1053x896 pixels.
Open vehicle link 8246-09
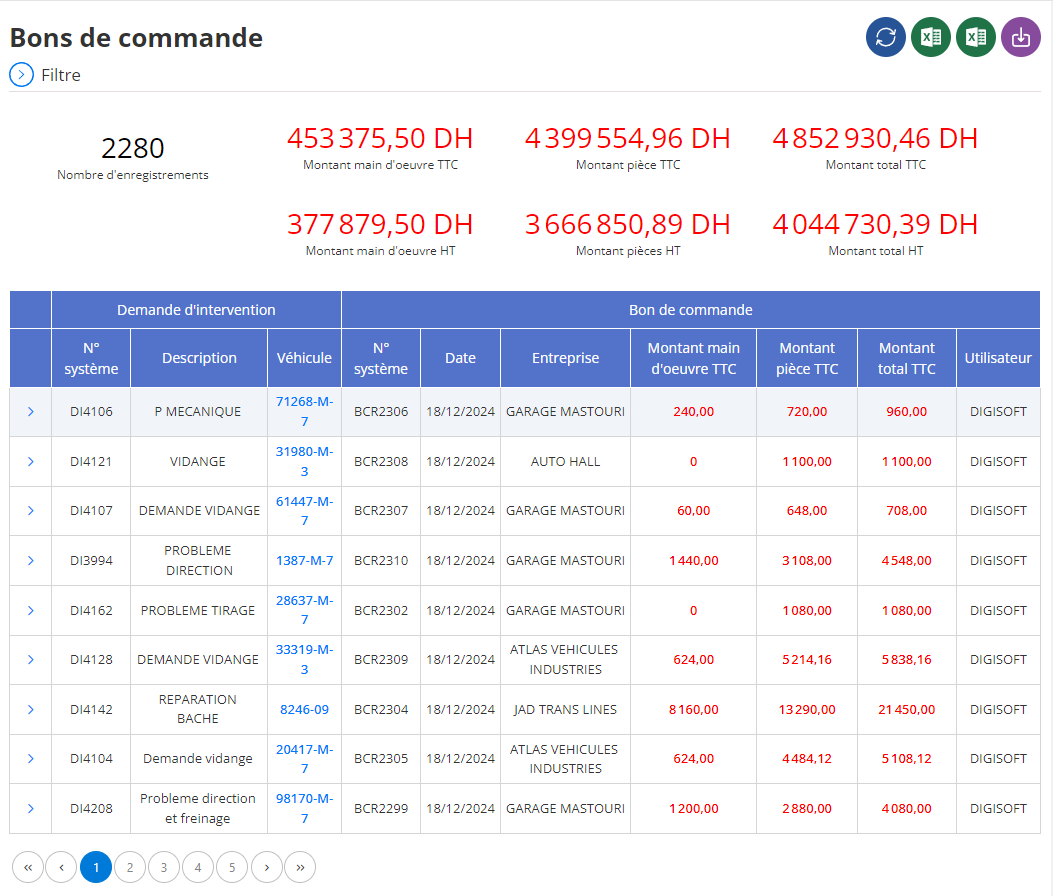(x=304, y=709)
